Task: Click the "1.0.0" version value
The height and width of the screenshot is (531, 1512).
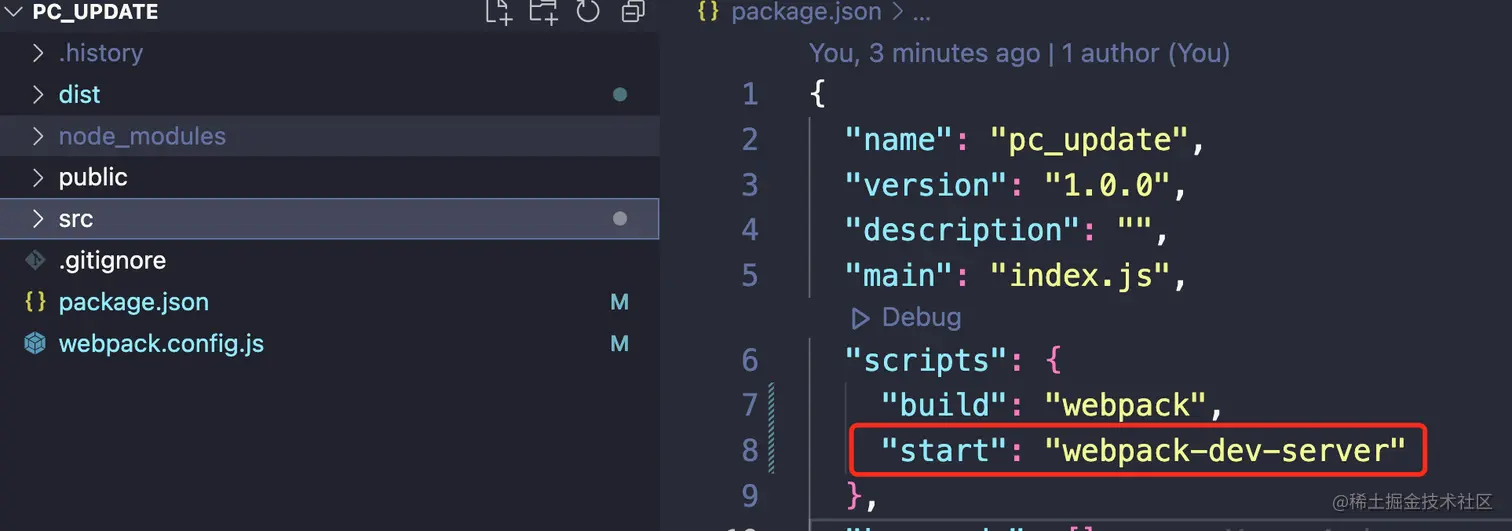Action: click(1105, 185)
